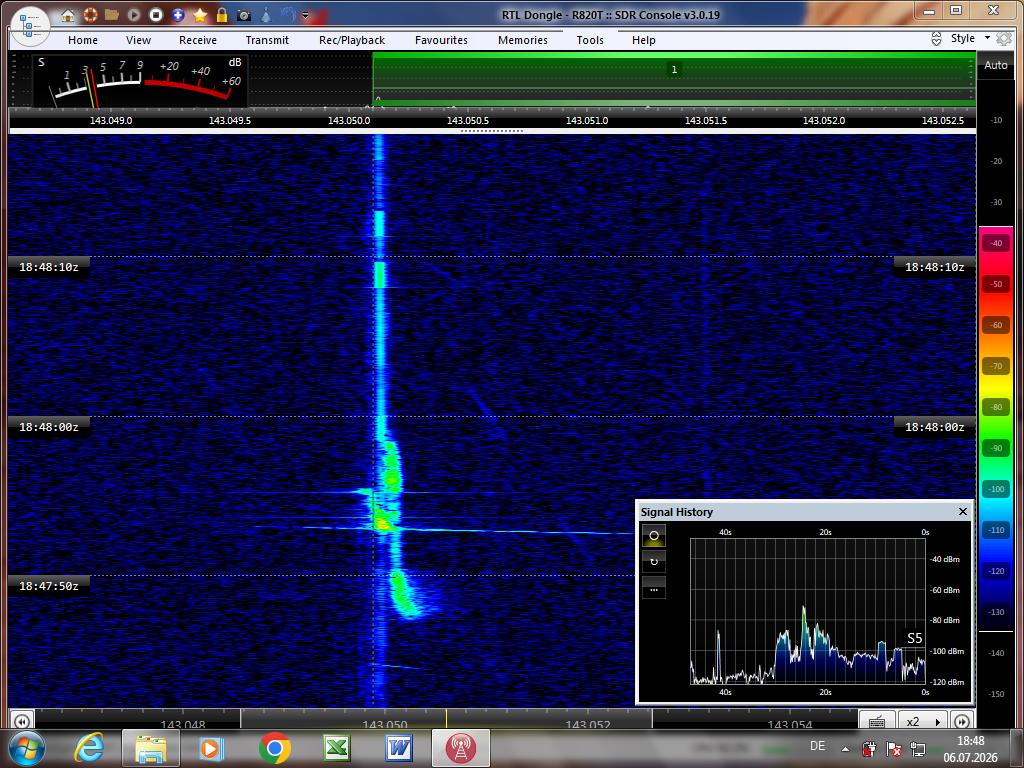1024x768 pixels.
Task: Open the folder icon in quick access toolbar
Action: (112, 14)
